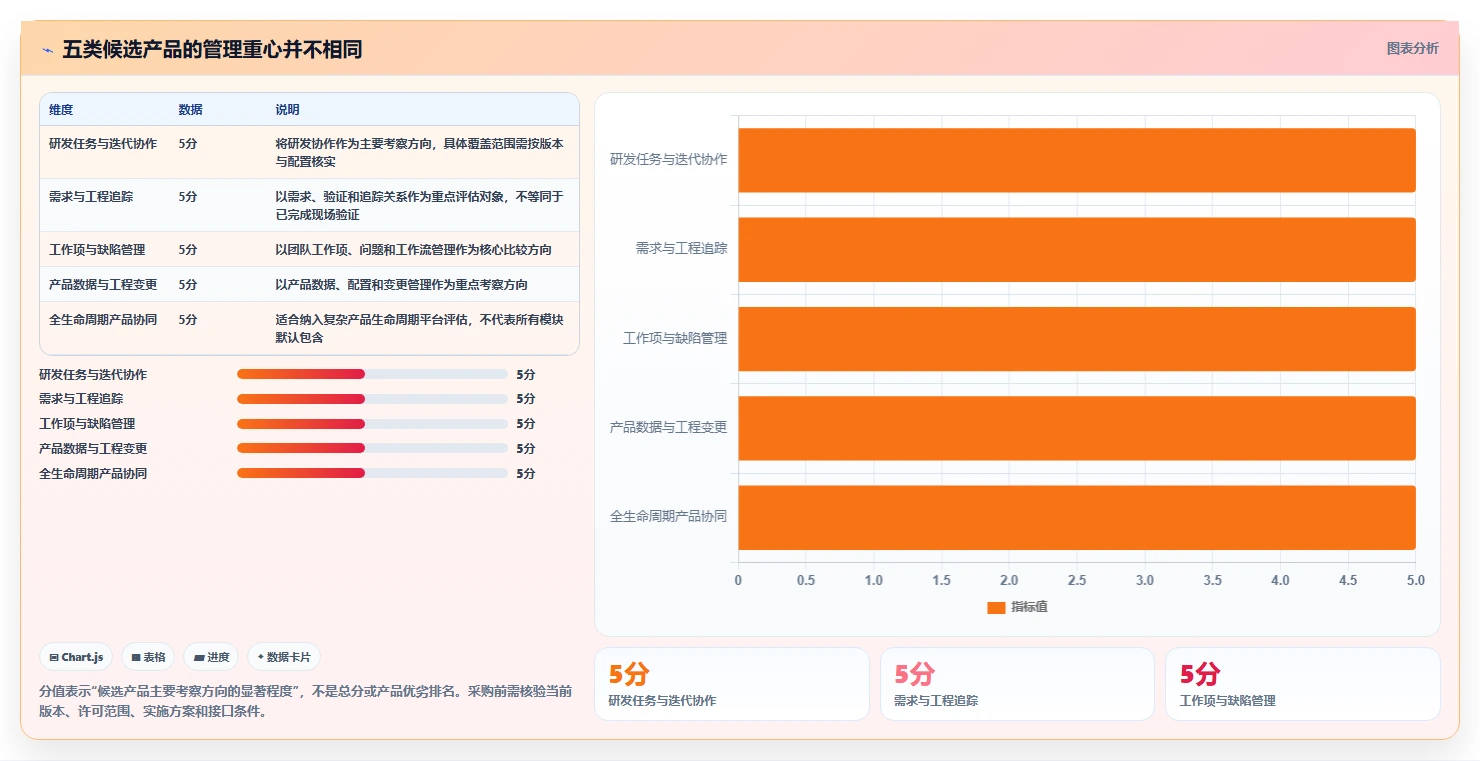Screen dimensions: 1480x761
Task: Click the 5分 value in table row 需求与工程追踪
Action: click(188, 197)
